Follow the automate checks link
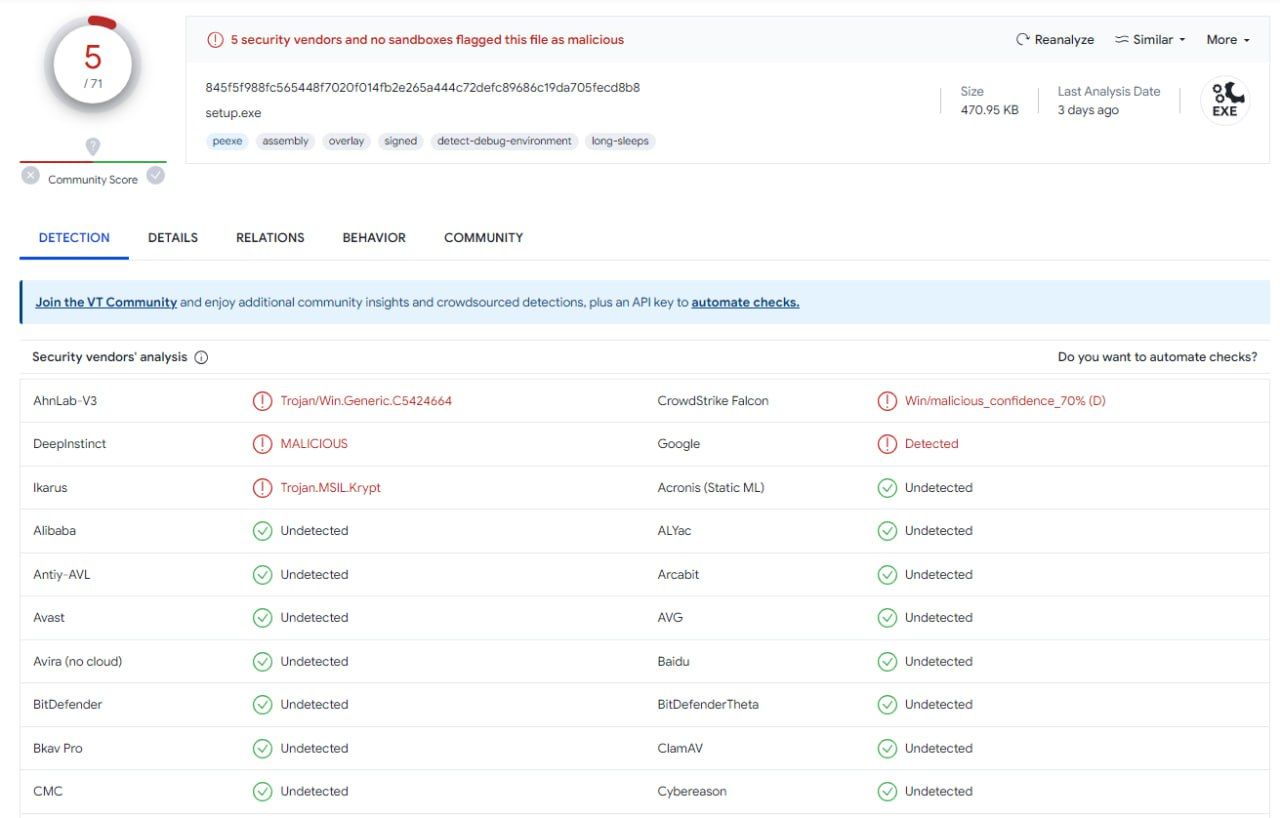This screenshot has height=818, width=1280. pyautogui.click(x=745, y=303)
